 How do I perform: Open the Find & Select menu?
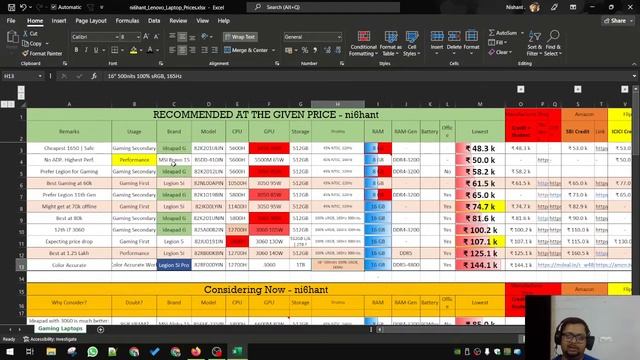[553, 43]
